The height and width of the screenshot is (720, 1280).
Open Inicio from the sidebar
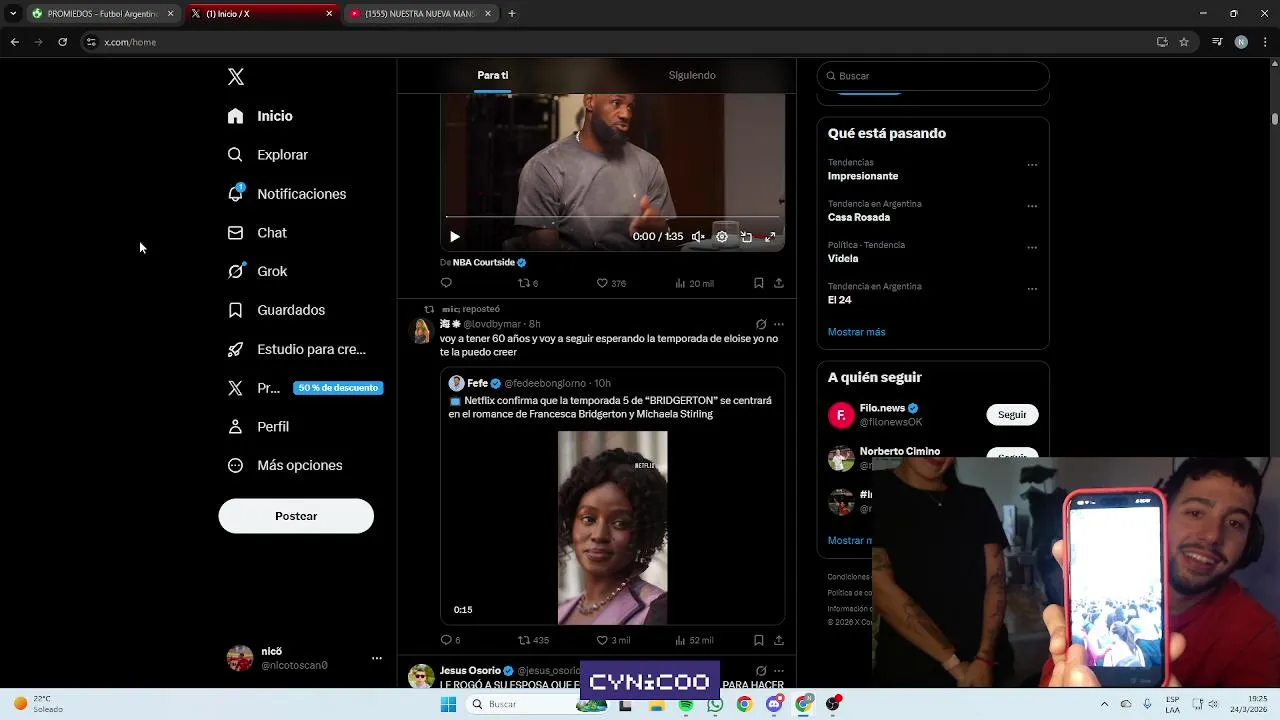(260, 116)
